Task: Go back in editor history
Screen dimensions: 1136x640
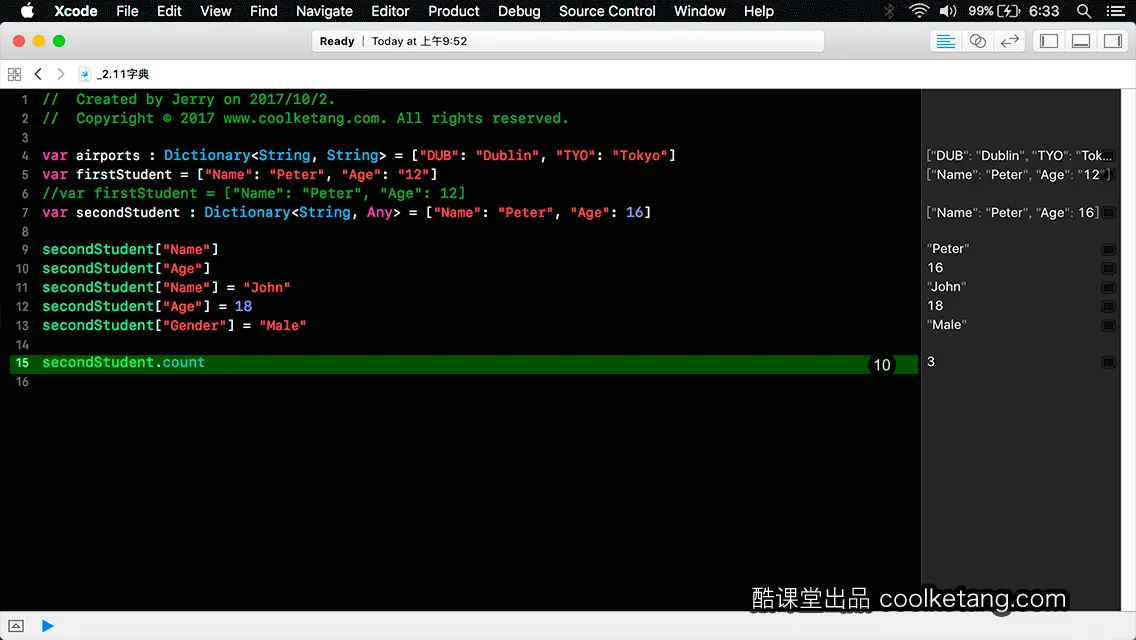Action: (x=38, y=74)
